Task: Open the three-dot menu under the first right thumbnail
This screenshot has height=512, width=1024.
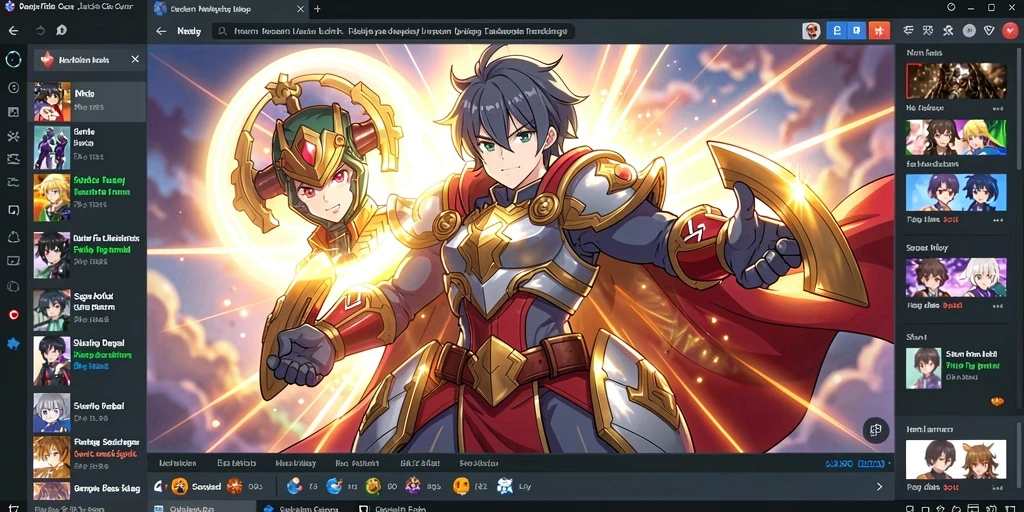Action: tap(998, 108)
